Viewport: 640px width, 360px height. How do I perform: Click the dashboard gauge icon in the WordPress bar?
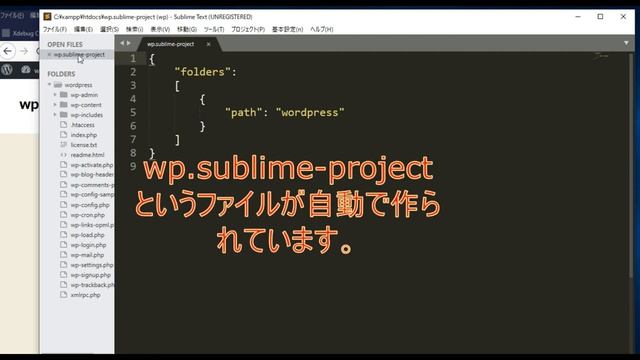tap(26, 69)
